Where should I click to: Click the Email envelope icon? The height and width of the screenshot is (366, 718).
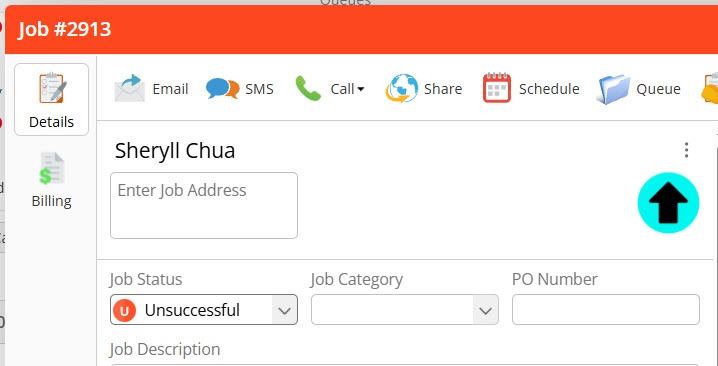point(130,88)
